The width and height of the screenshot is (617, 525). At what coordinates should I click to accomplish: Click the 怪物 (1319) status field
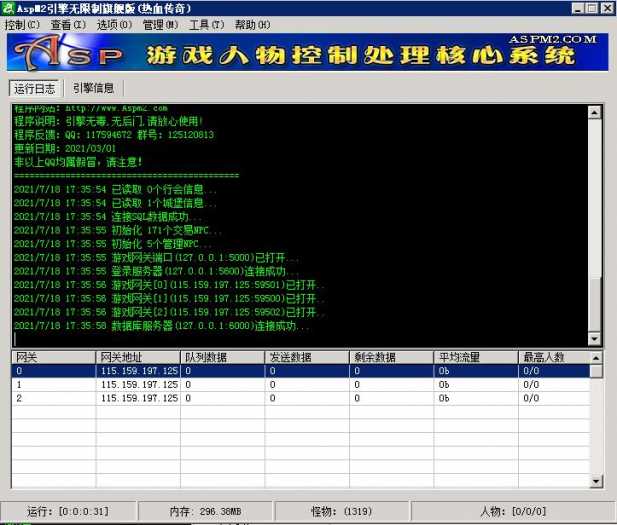342,512
